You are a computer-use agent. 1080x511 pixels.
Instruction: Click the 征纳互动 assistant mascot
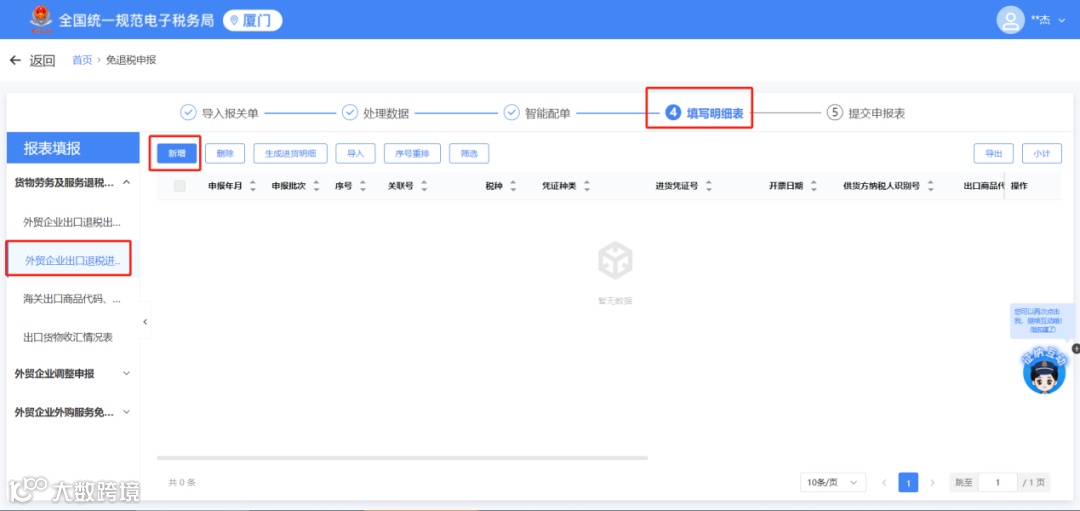point(1044,372)
